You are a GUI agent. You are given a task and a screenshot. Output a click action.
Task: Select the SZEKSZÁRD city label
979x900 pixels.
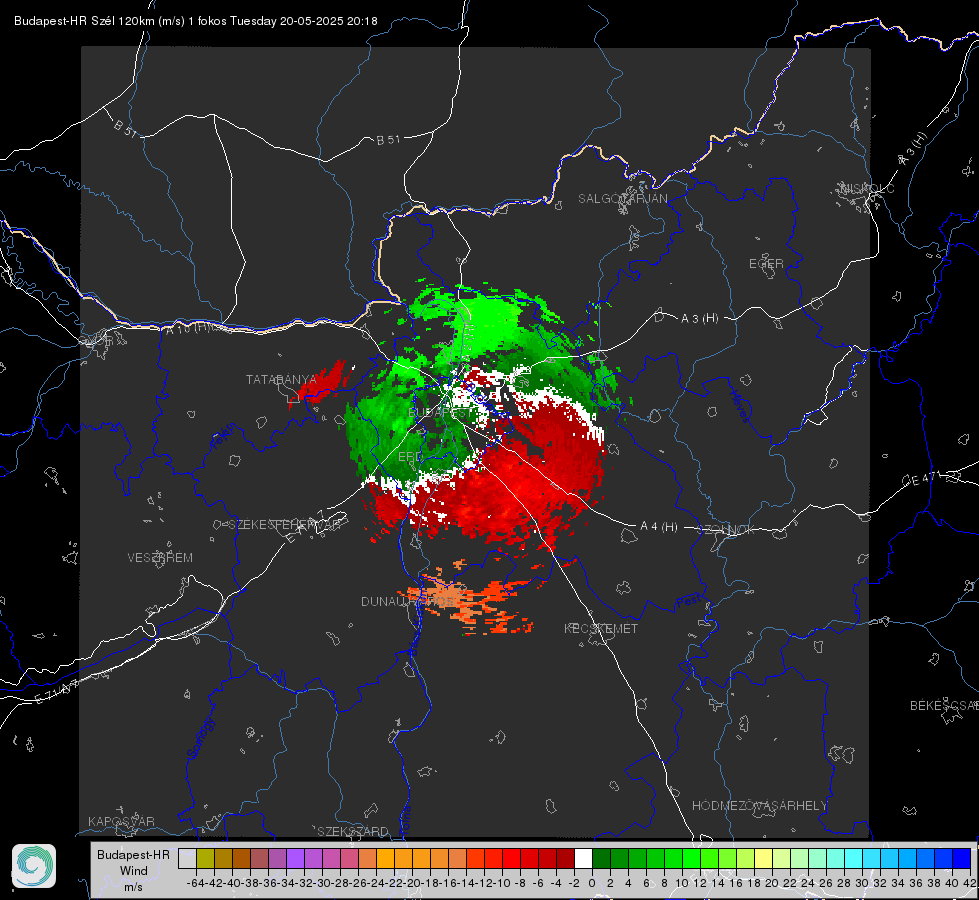[x=353, y=831]
